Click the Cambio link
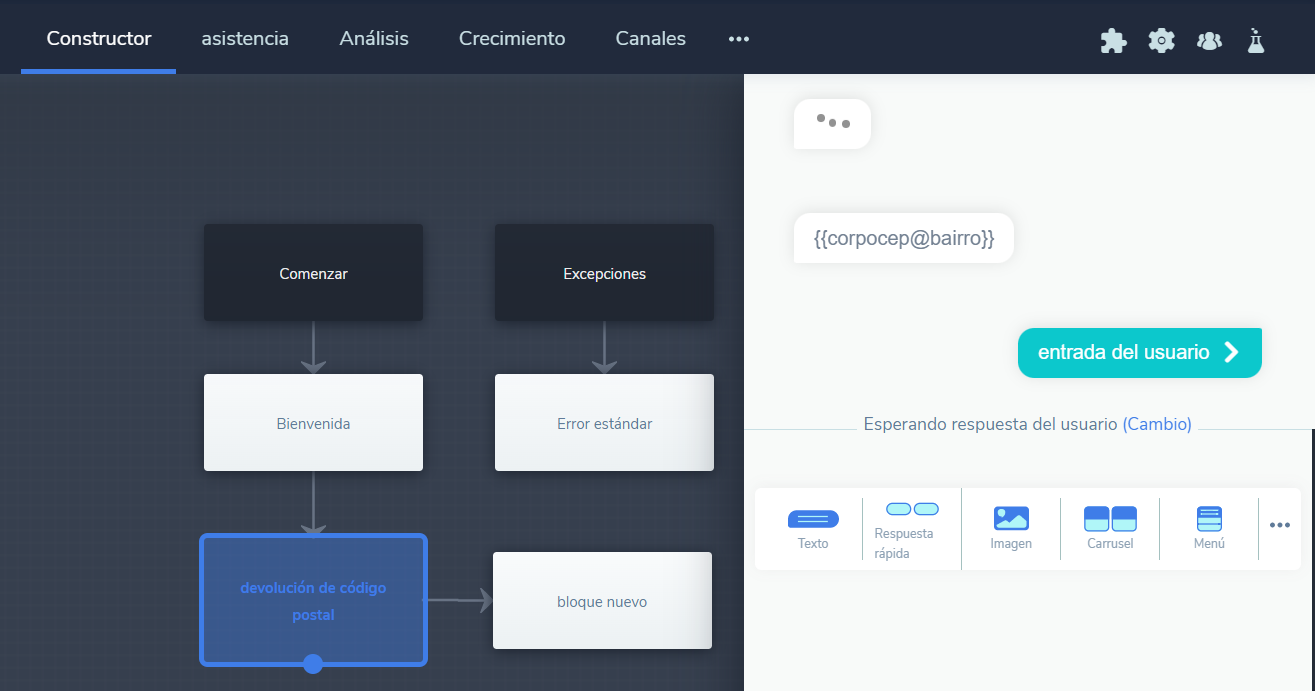Viewport: 1315px width, 691px height. [x=1157, y=424]
